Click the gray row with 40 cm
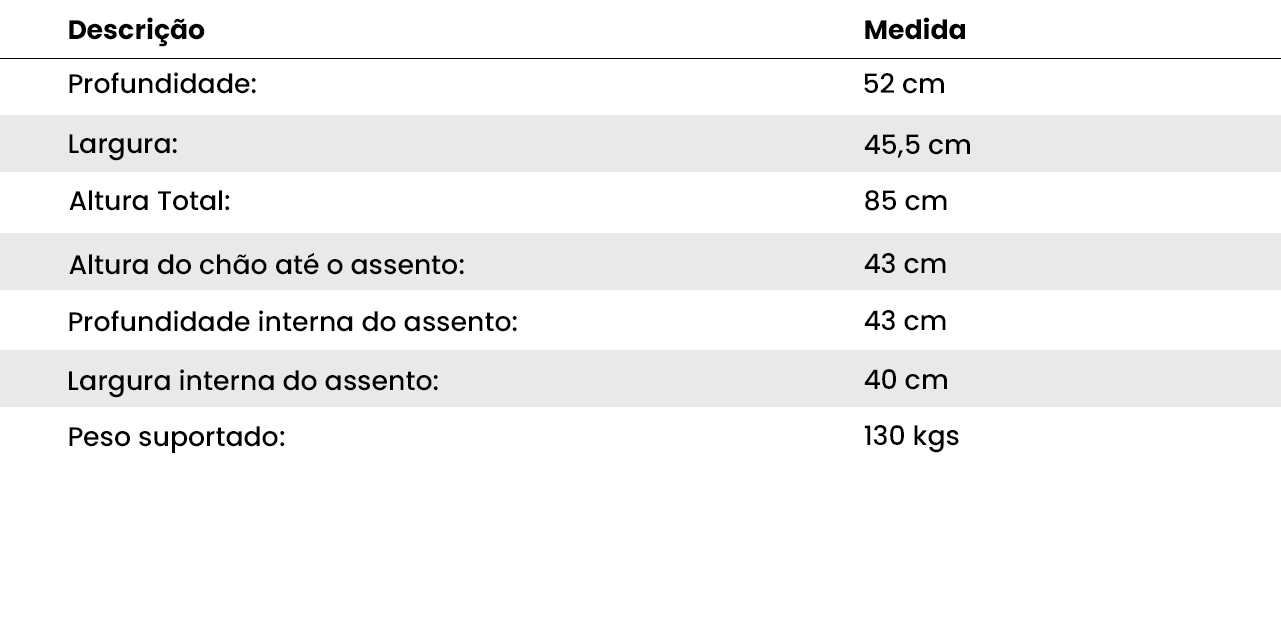Image resolution: width=1281 pixels, height=638 pixels. pos(640,379)
